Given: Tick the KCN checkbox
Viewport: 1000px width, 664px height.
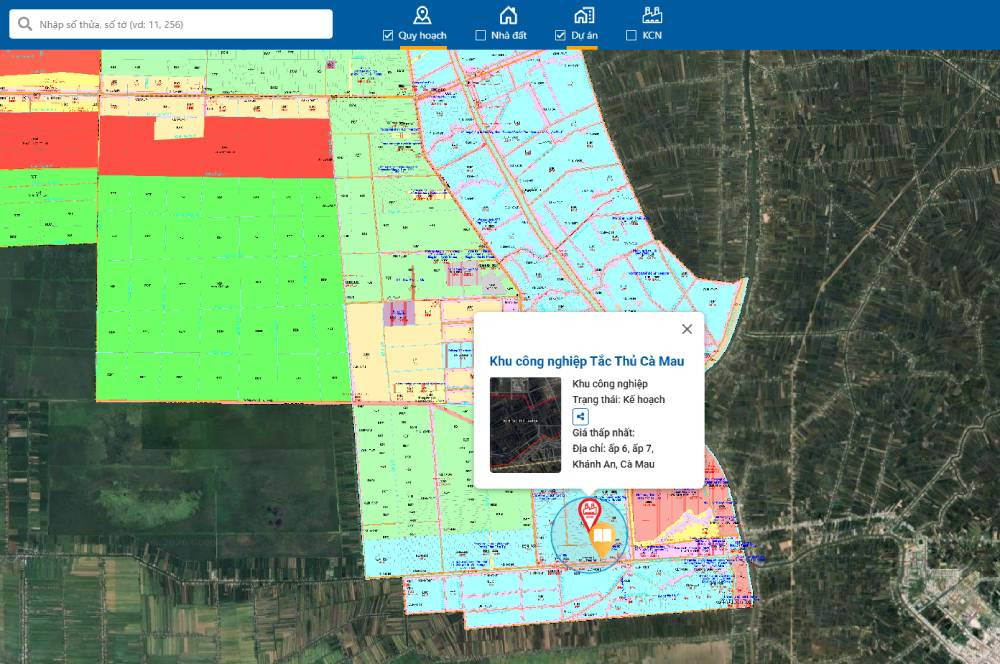Looking at the screenshot, I should [631, 36].
